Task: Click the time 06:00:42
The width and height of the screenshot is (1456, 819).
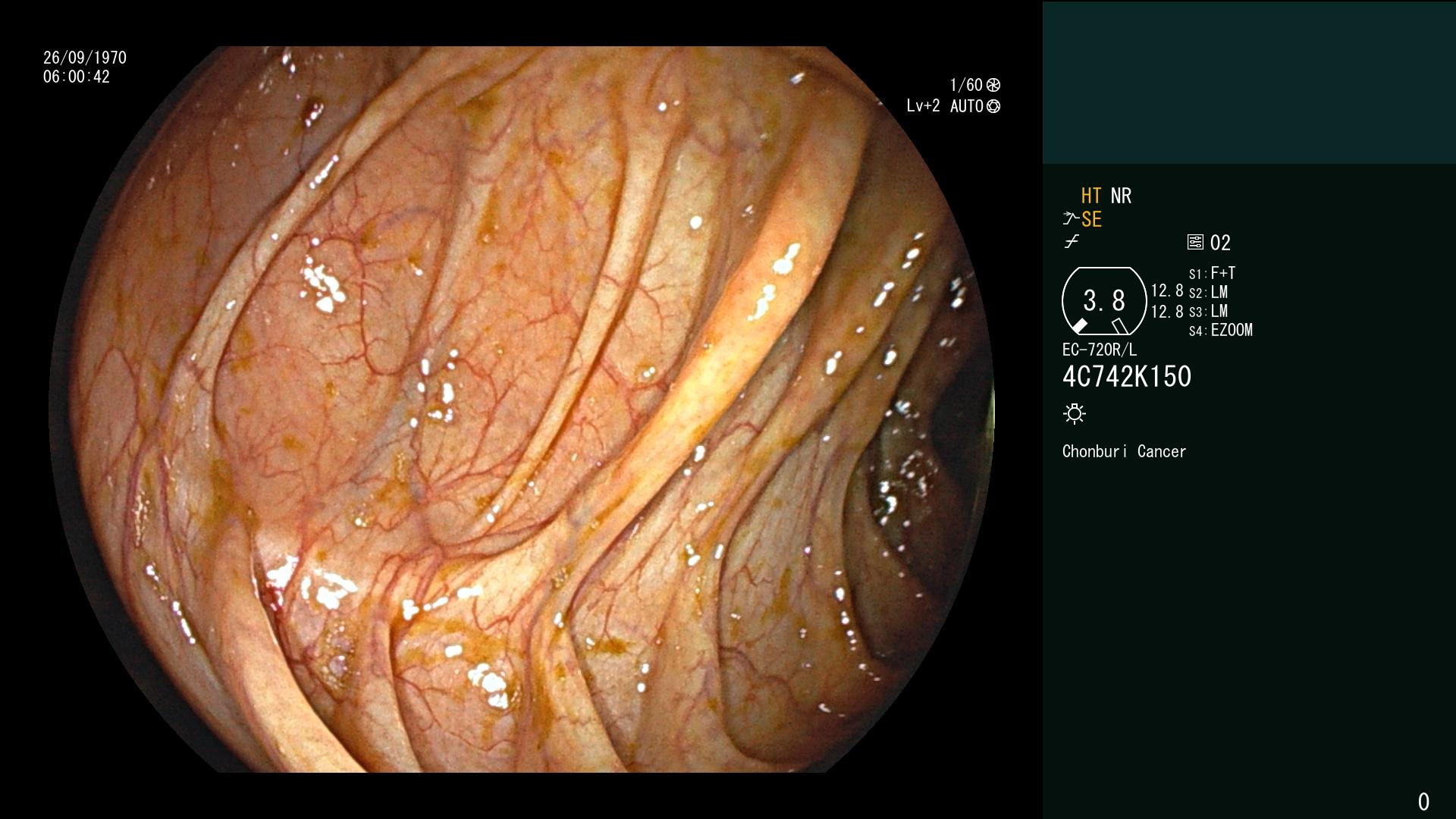Action: (x=77, y=77)
